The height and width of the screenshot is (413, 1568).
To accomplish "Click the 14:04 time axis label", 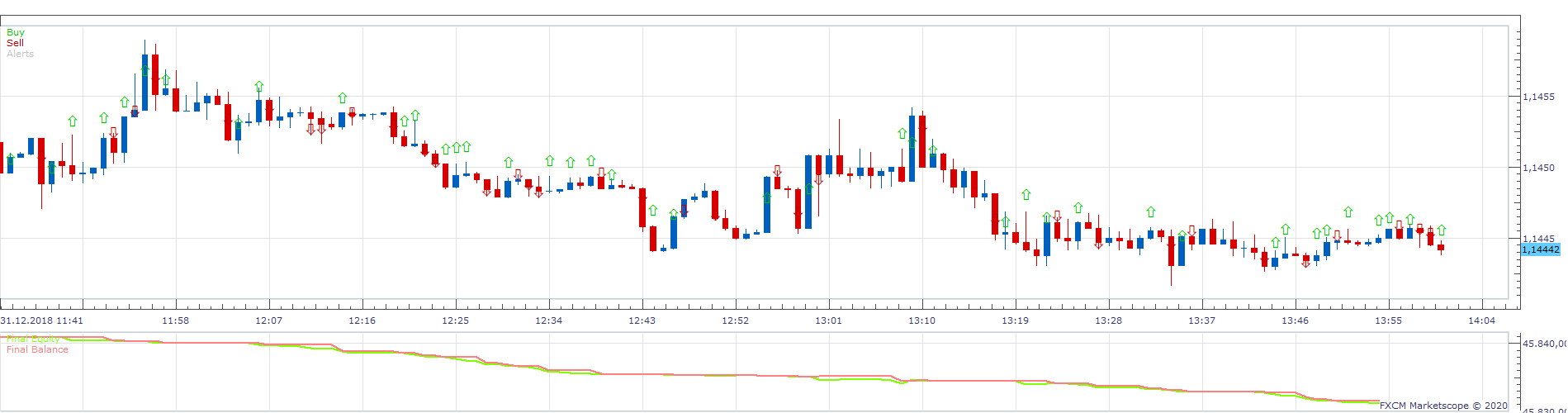I will click(x=1481, y=320).
